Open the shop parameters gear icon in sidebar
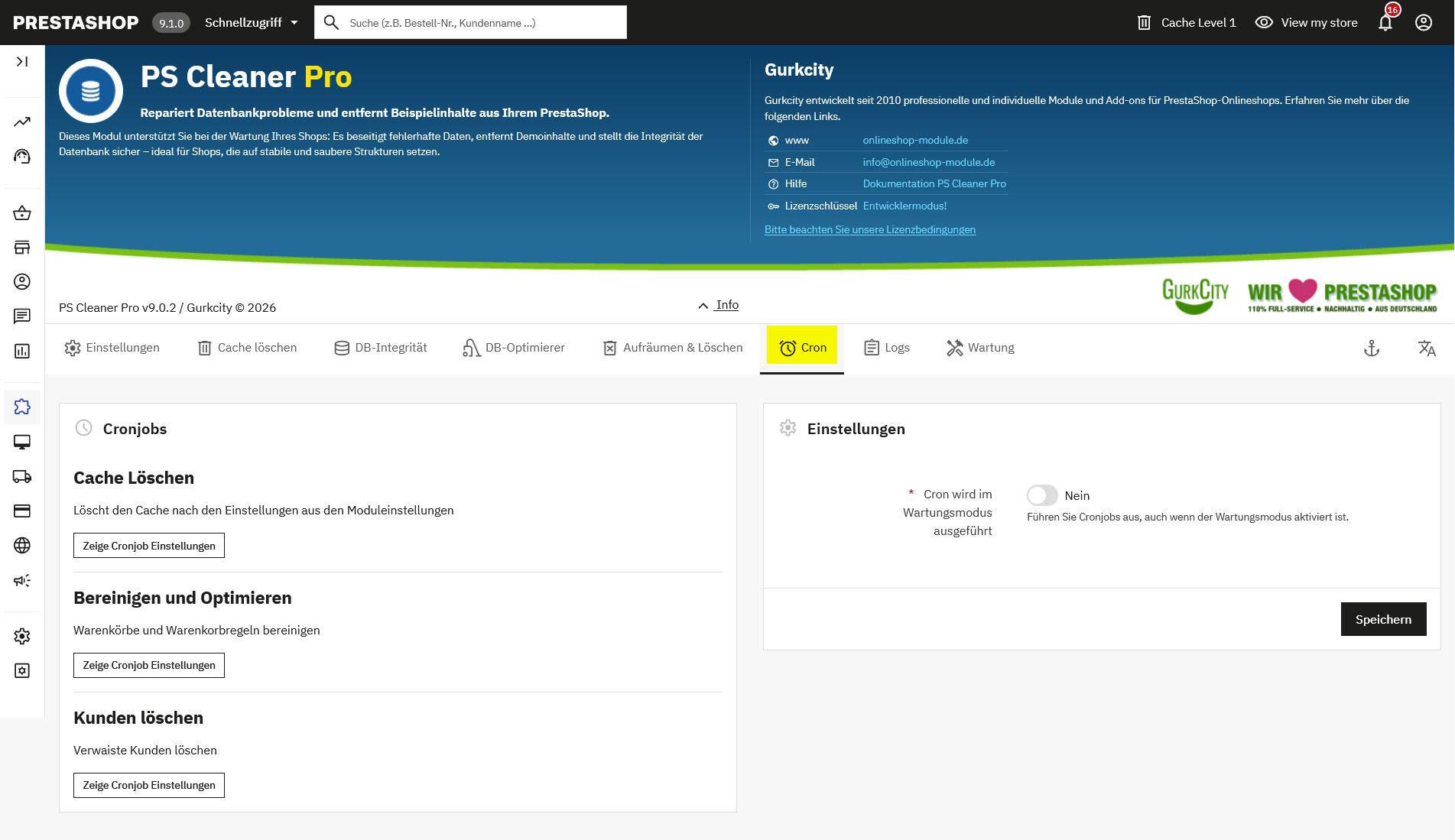The image size is (1455, 840). 22,636
